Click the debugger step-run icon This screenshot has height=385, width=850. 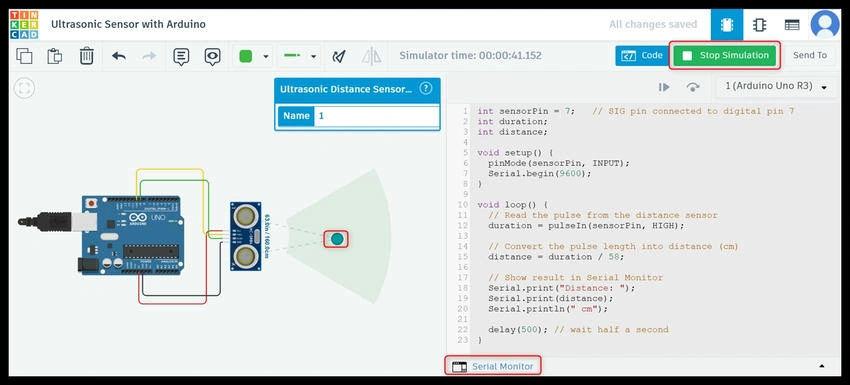pos(664,87)
